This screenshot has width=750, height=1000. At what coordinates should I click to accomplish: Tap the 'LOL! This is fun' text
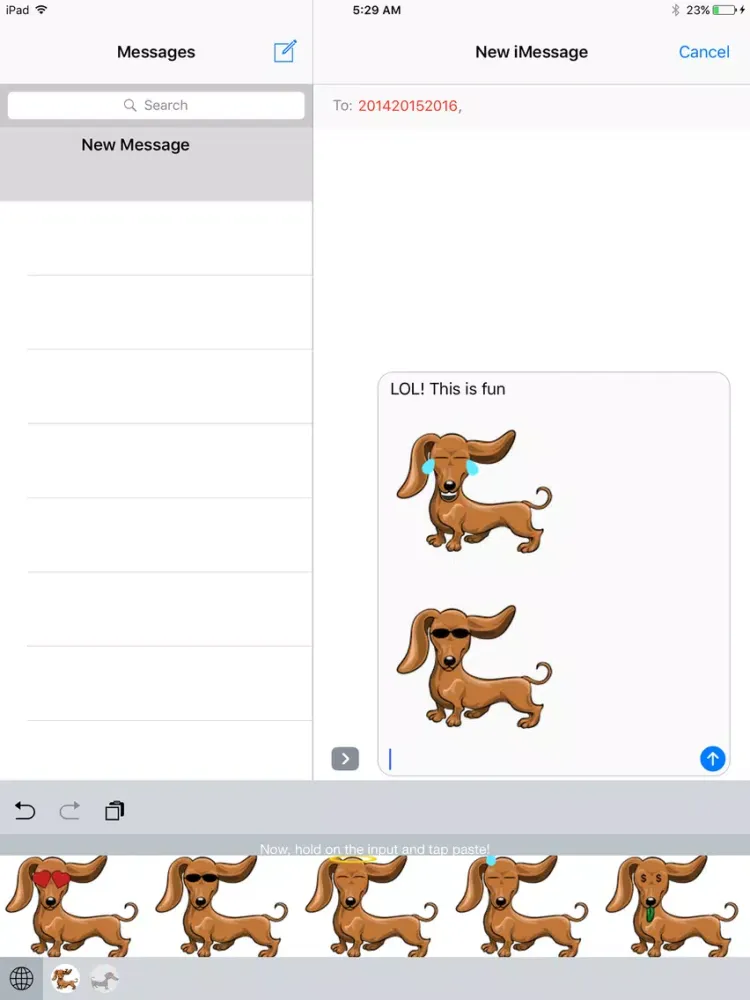(448, 389)
